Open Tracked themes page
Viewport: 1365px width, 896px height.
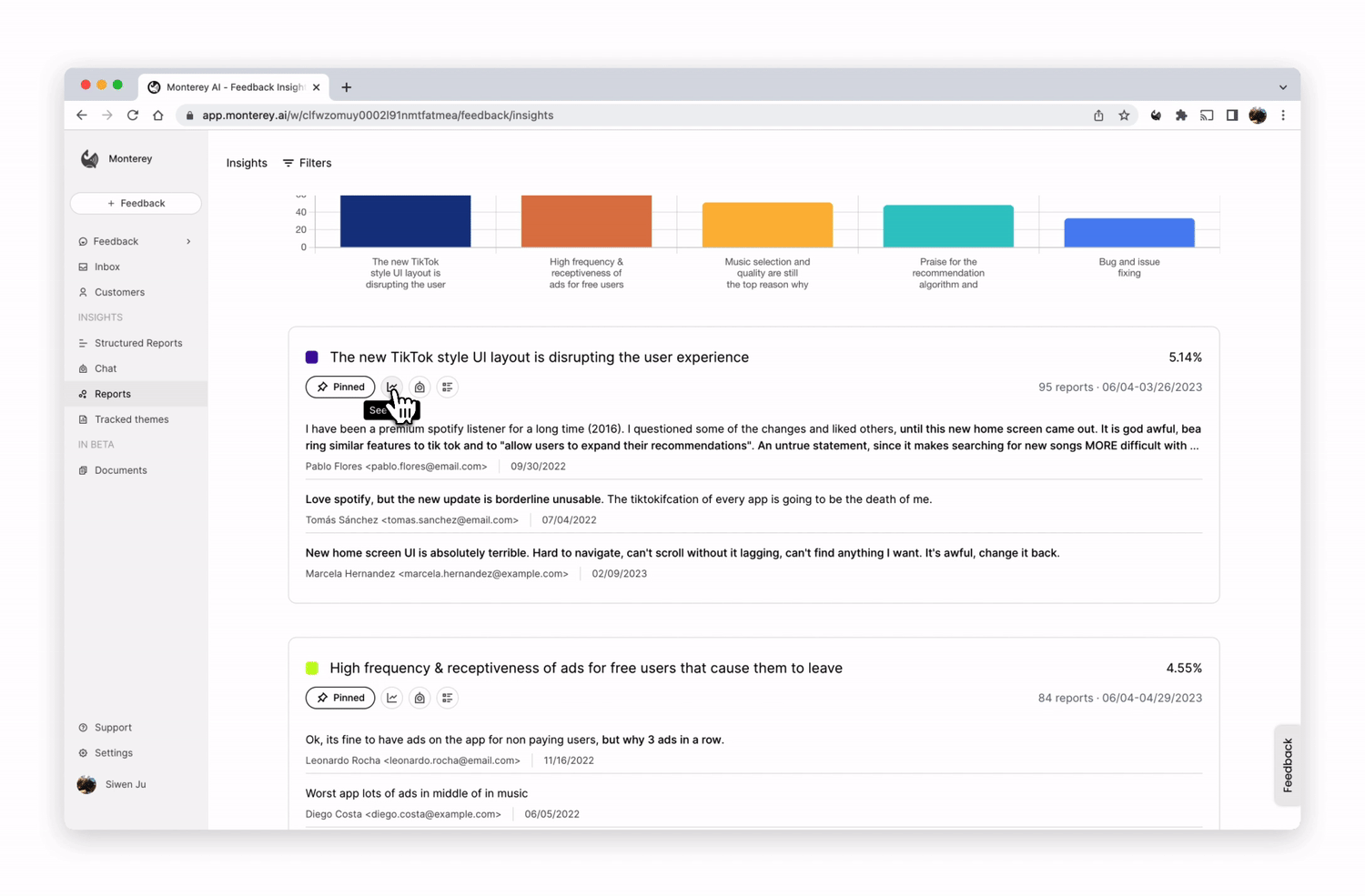(131, 419)
